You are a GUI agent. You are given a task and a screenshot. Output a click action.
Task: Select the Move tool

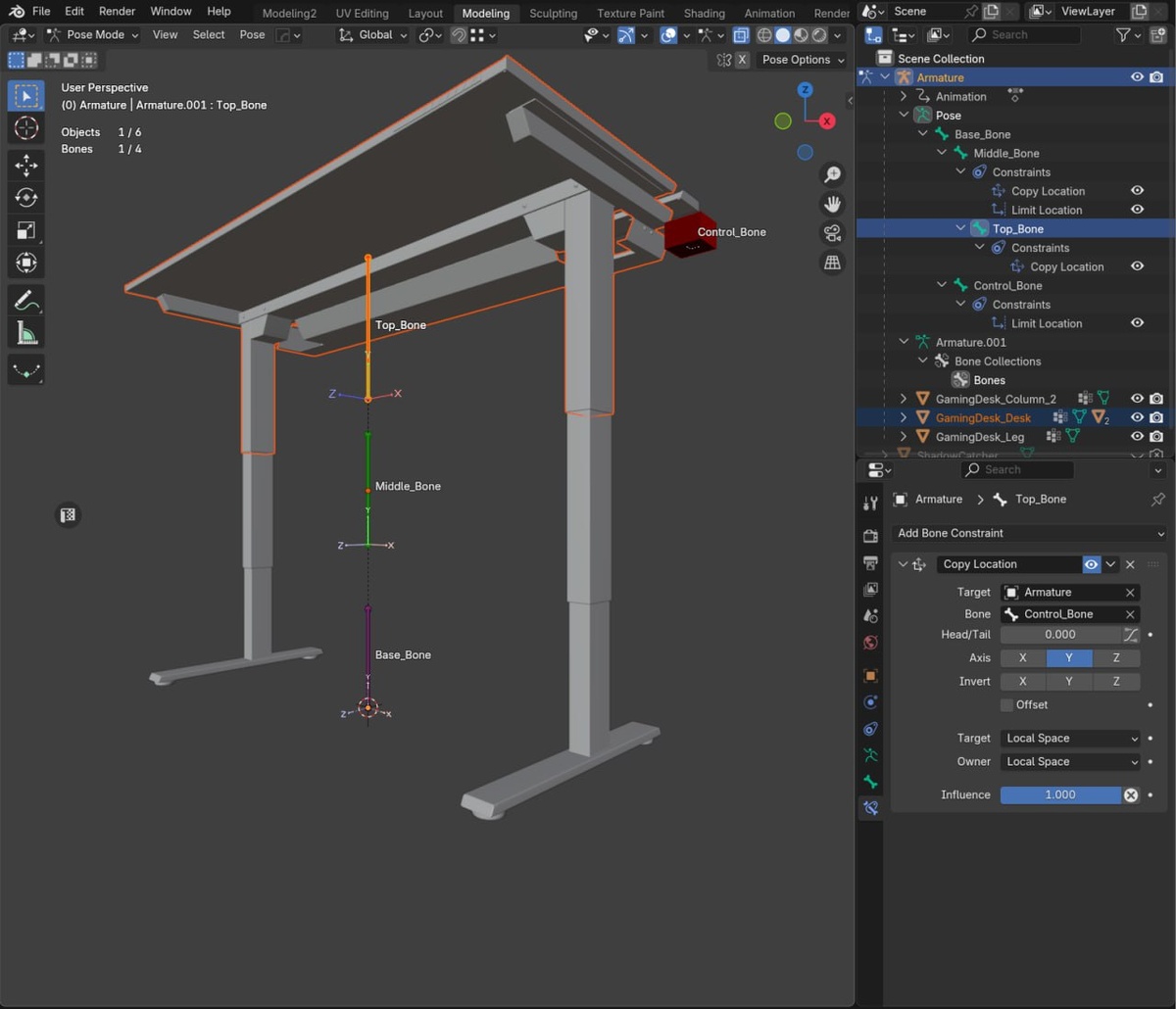(x=26, y=166)
